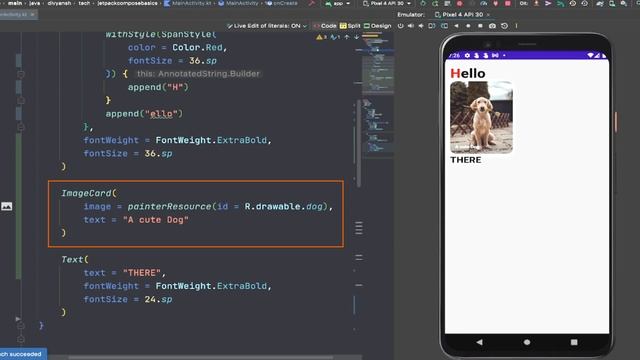
Task: Click the ImageCard( function call
Action: pos(89,193)
